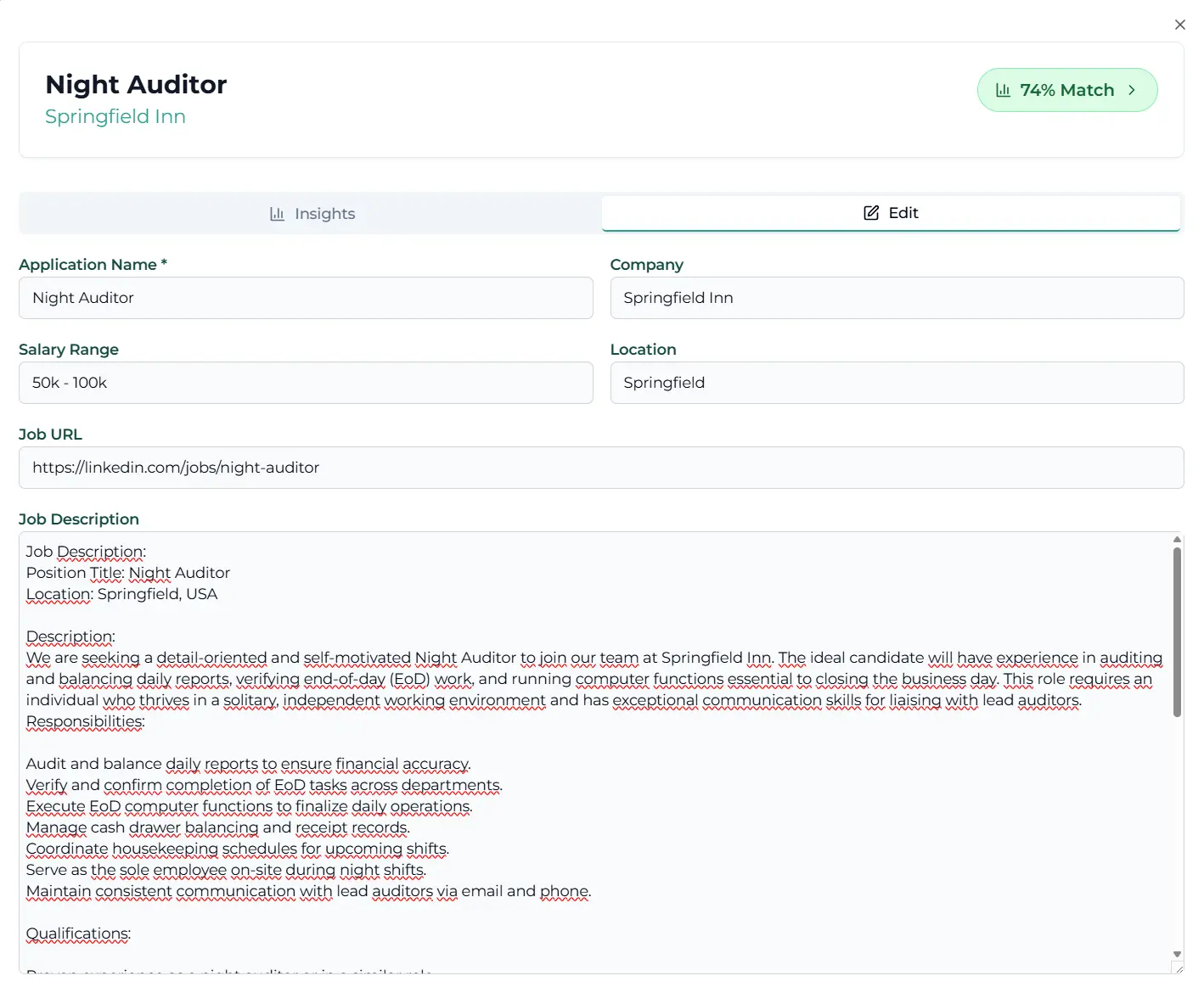Click the Location field showing Springfield
The width and height of the screenshot is (1204, 987).
pyautogui.click(x=897, y=383)
